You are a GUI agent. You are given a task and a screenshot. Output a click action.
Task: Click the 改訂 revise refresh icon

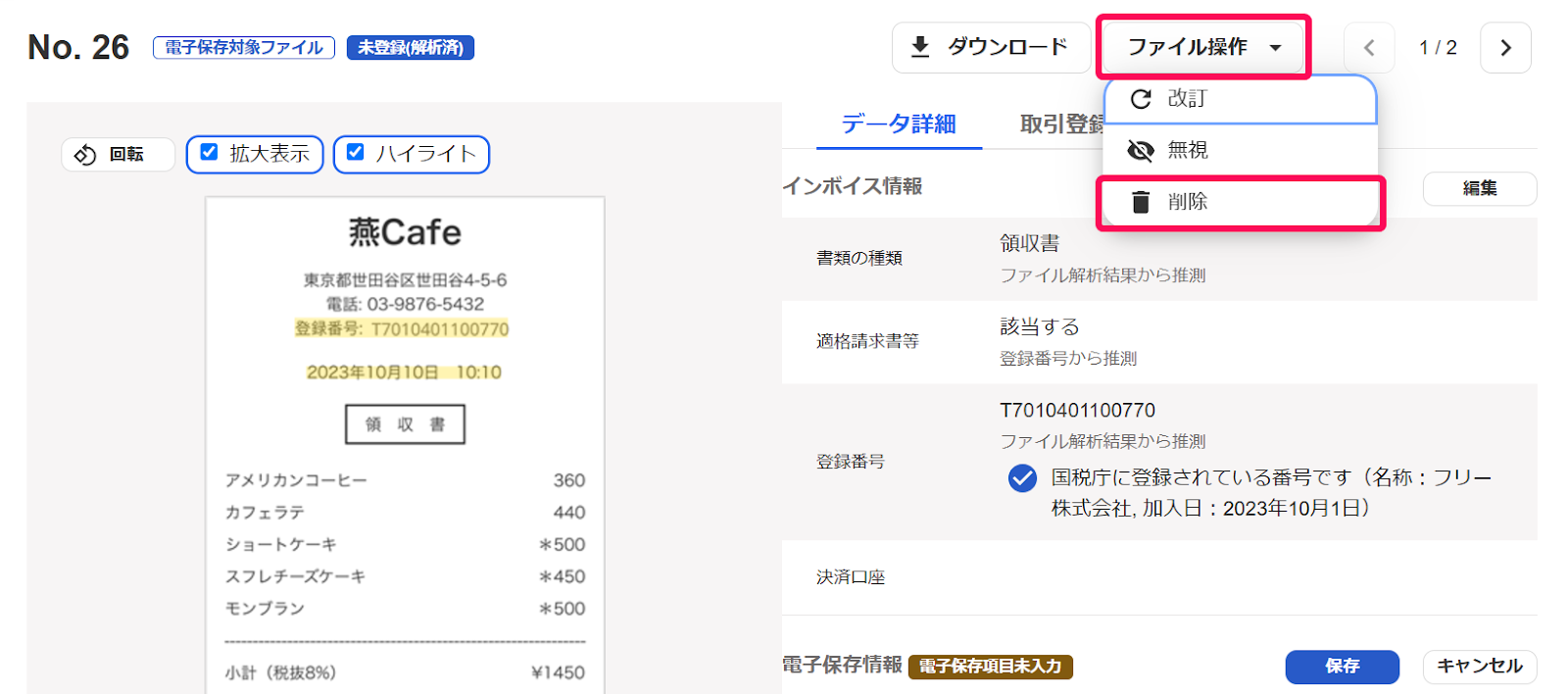(x=1141, y=99)
